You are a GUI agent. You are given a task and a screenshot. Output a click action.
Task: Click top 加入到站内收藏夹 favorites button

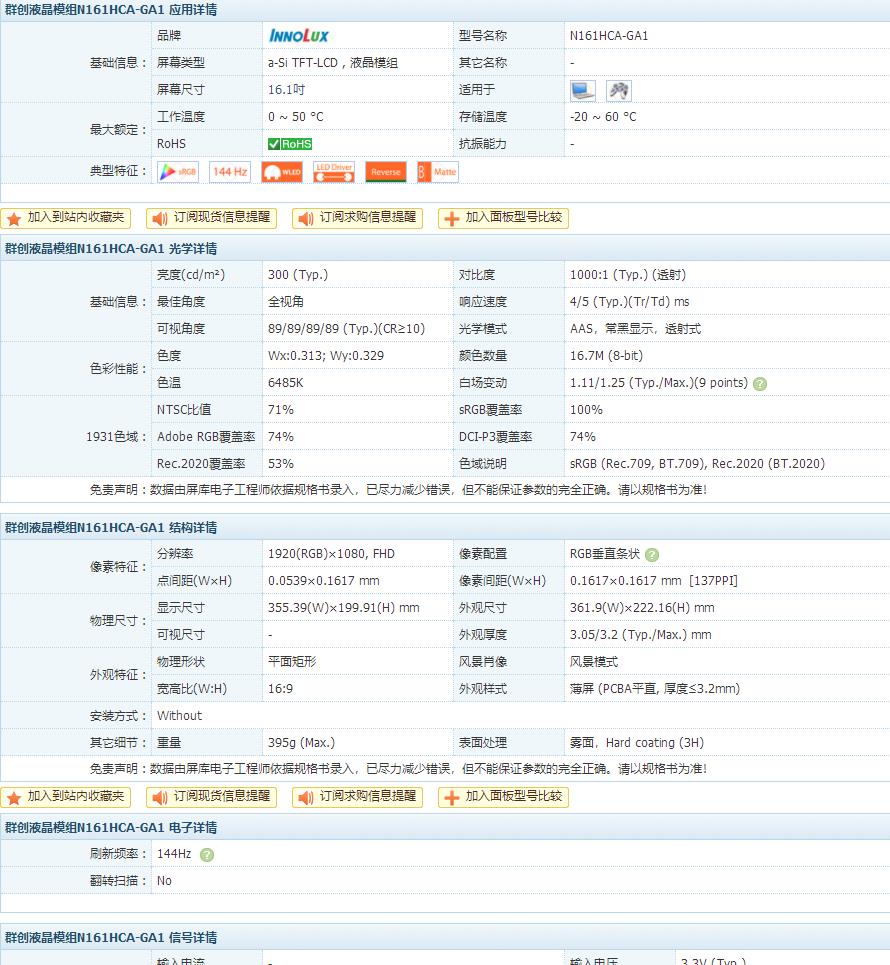point(66,218)
